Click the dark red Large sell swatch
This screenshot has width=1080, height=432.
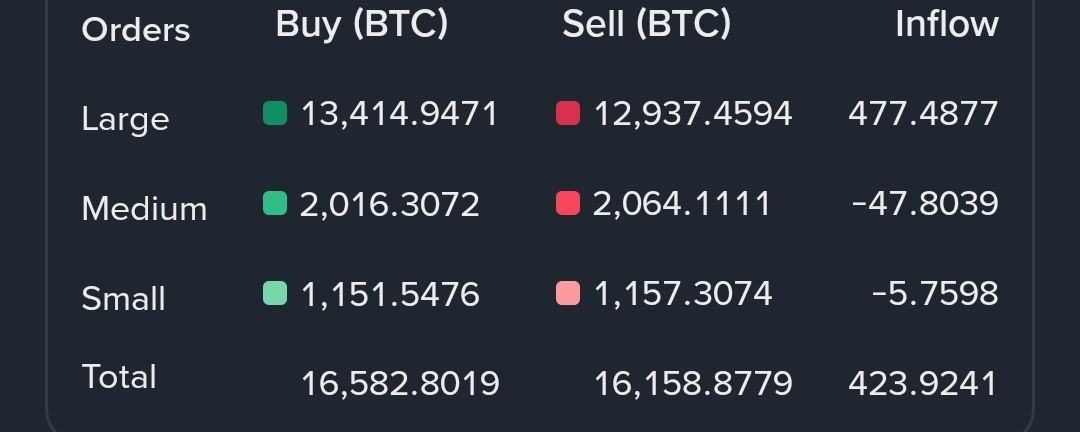coord(568,113)
